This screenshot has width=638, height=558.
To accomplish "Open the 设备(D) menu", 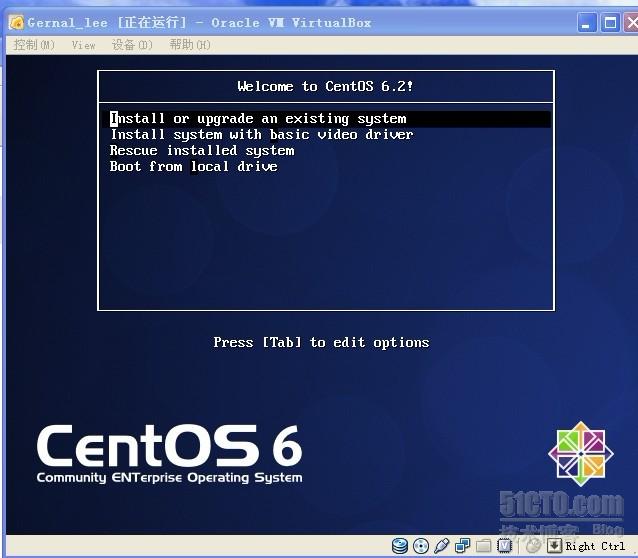I will pos(132,45).
